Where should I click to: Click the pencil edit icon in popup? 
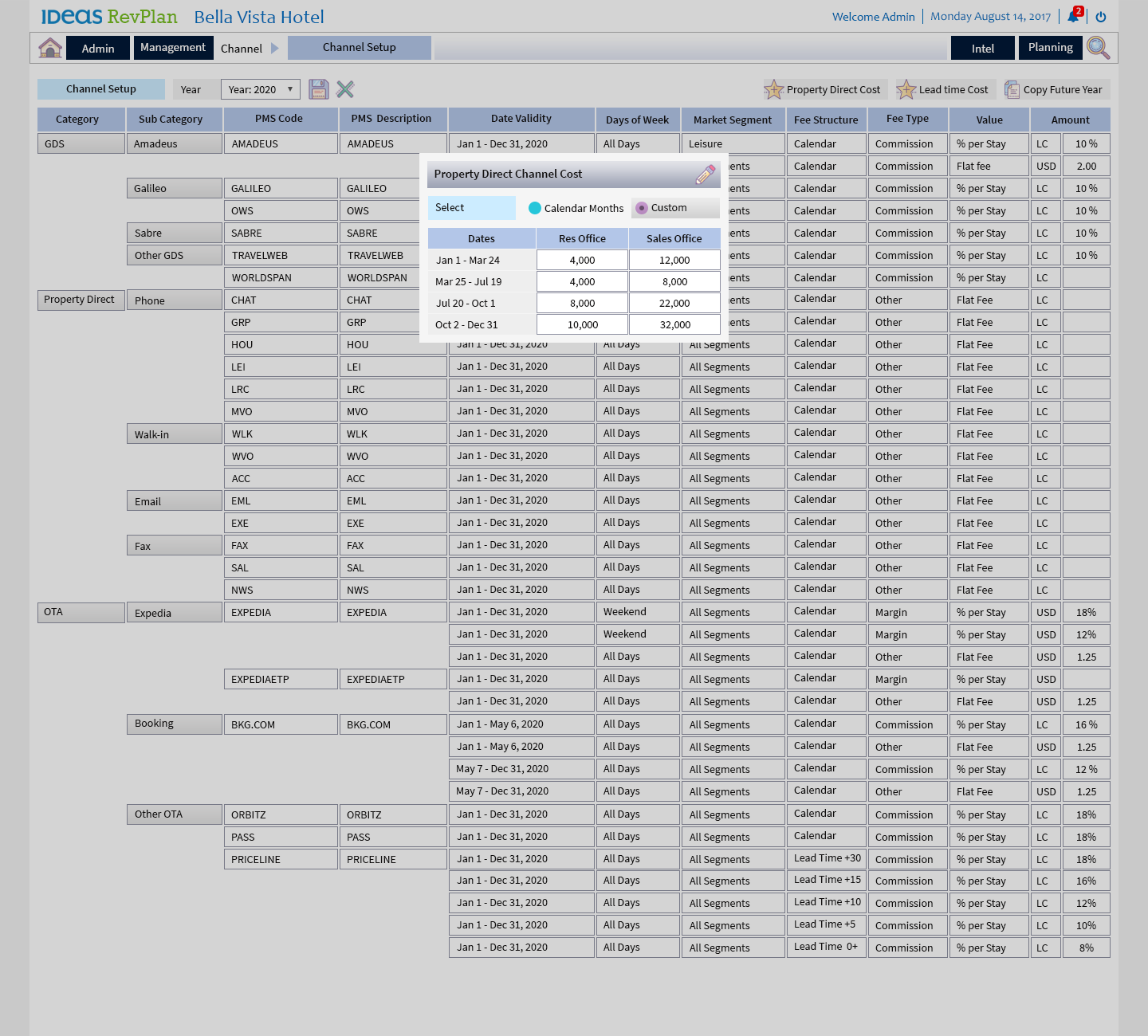(x=706, y=175)
